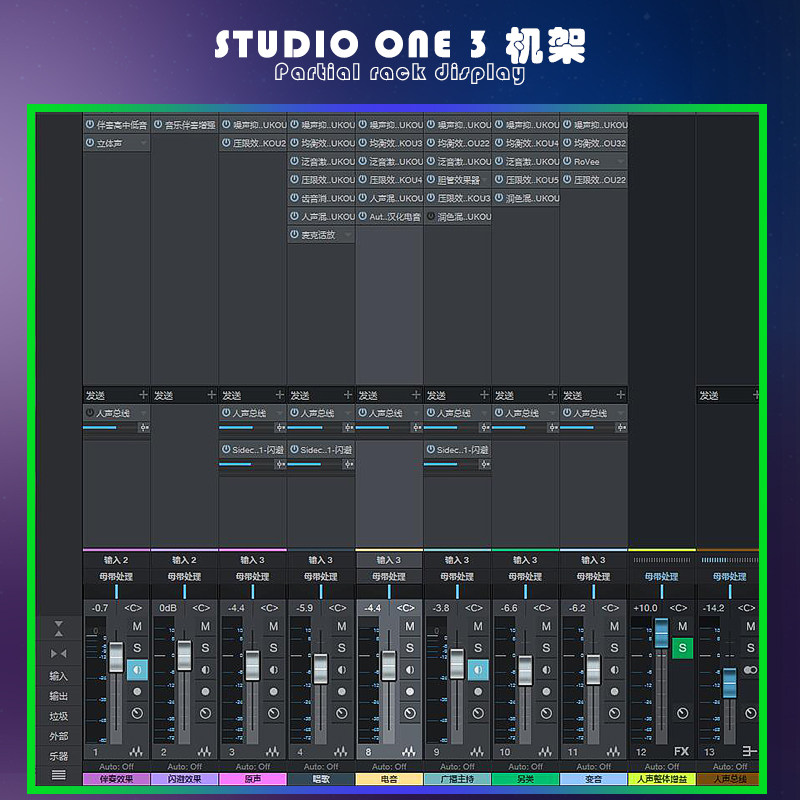Screen dimensions: 800x800
Task: Arm record on 闪避效果 channel
Action: point(205,691)
